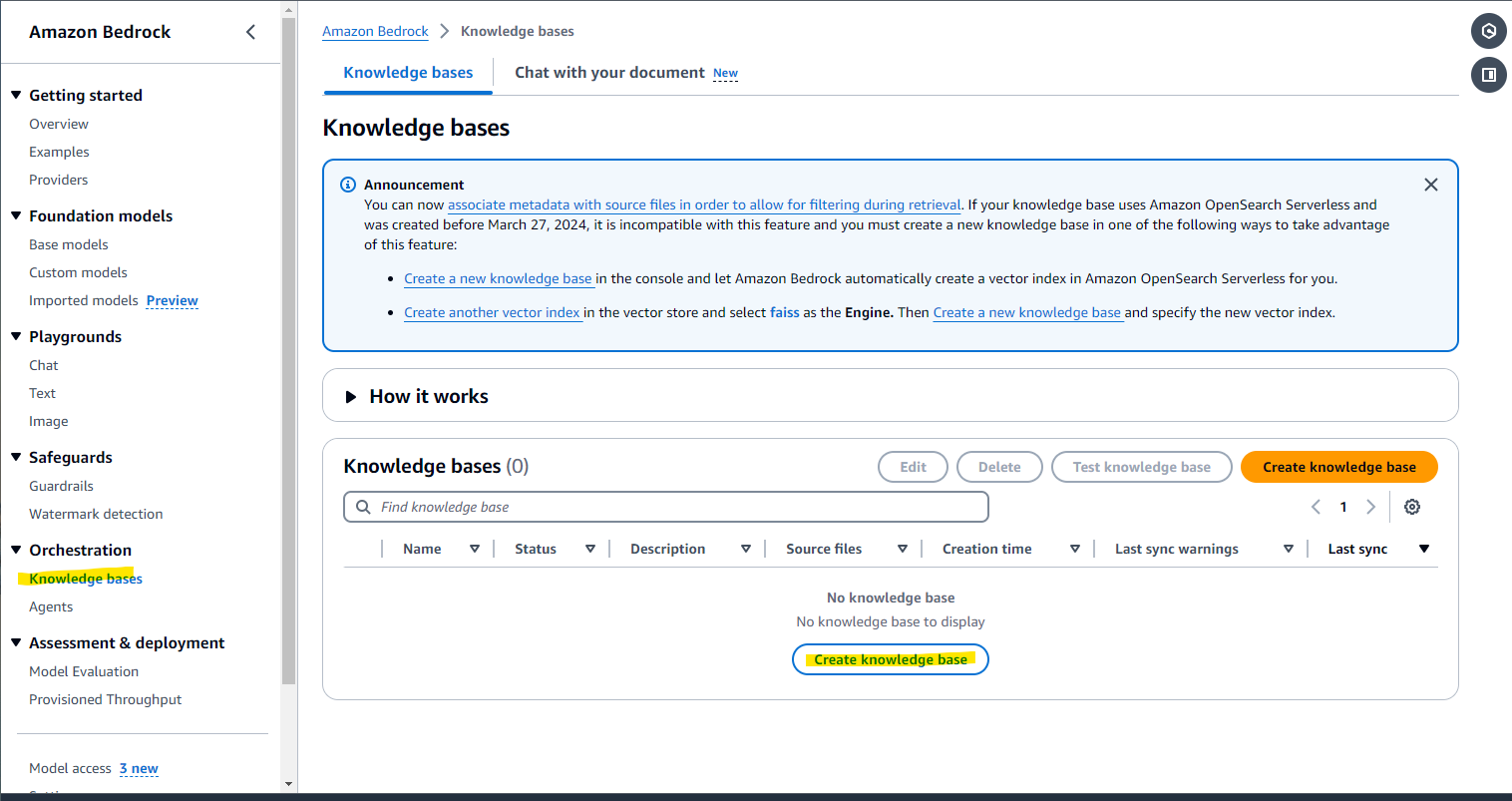Open the table preferences gear icon
The height and width of the screenshot is (801, 1512).
1411,507
